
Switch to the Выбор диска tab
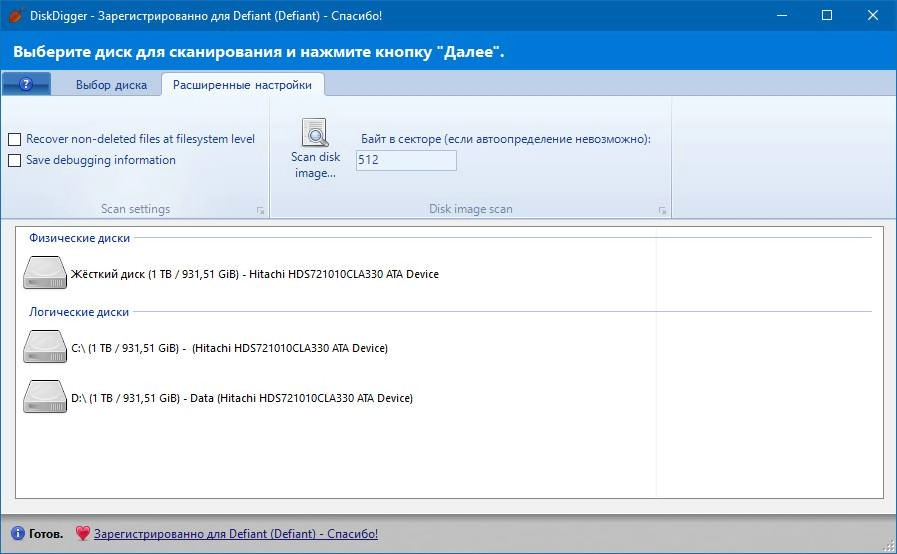(x=112, y=85)
